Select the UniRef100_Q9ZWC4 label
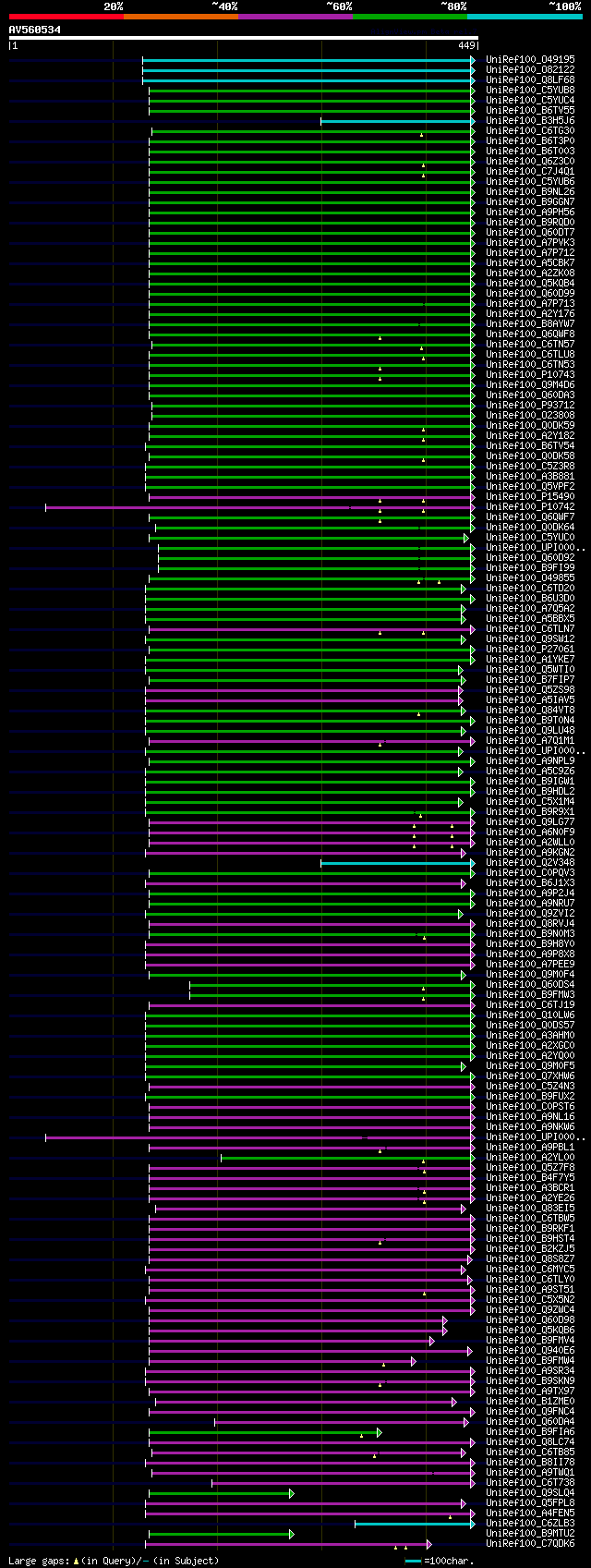This screenshot has width=591, height=1568. [x=530, y=1309]
